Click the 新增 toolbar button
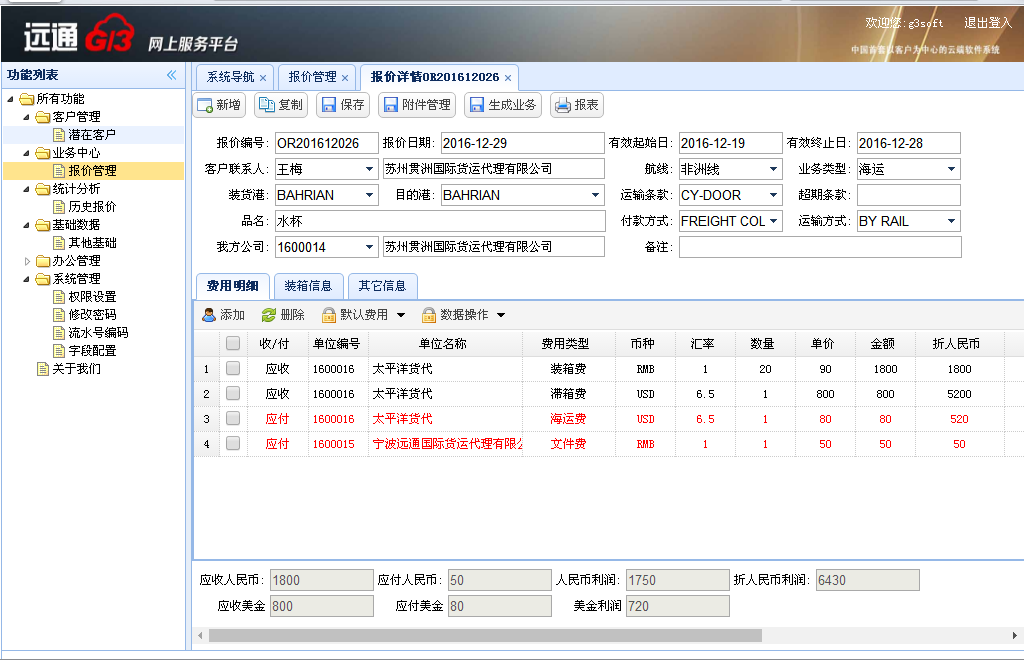1024x660 pixels. [219, 105]
